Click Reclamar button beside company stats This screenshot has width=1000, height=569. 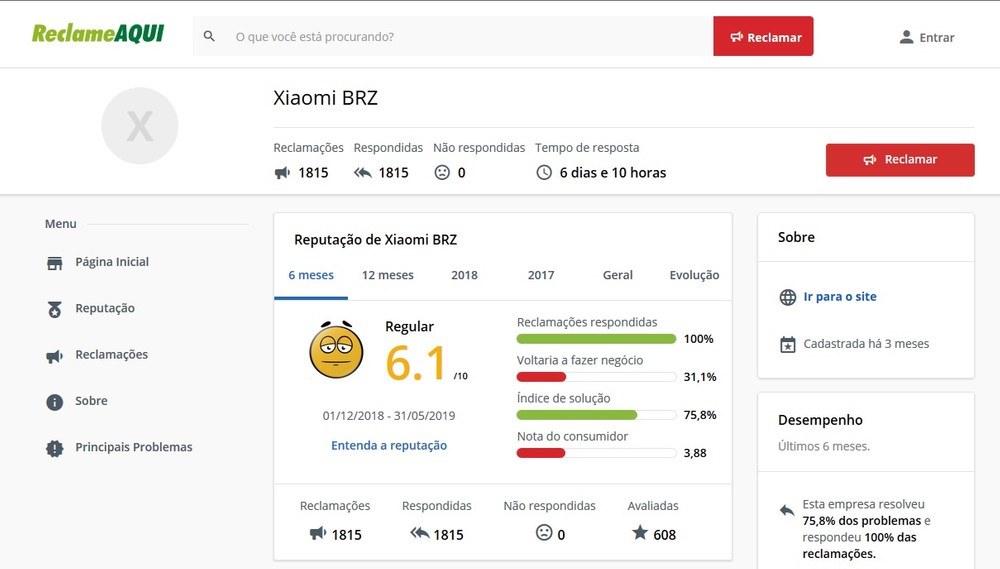click(900, 159)
